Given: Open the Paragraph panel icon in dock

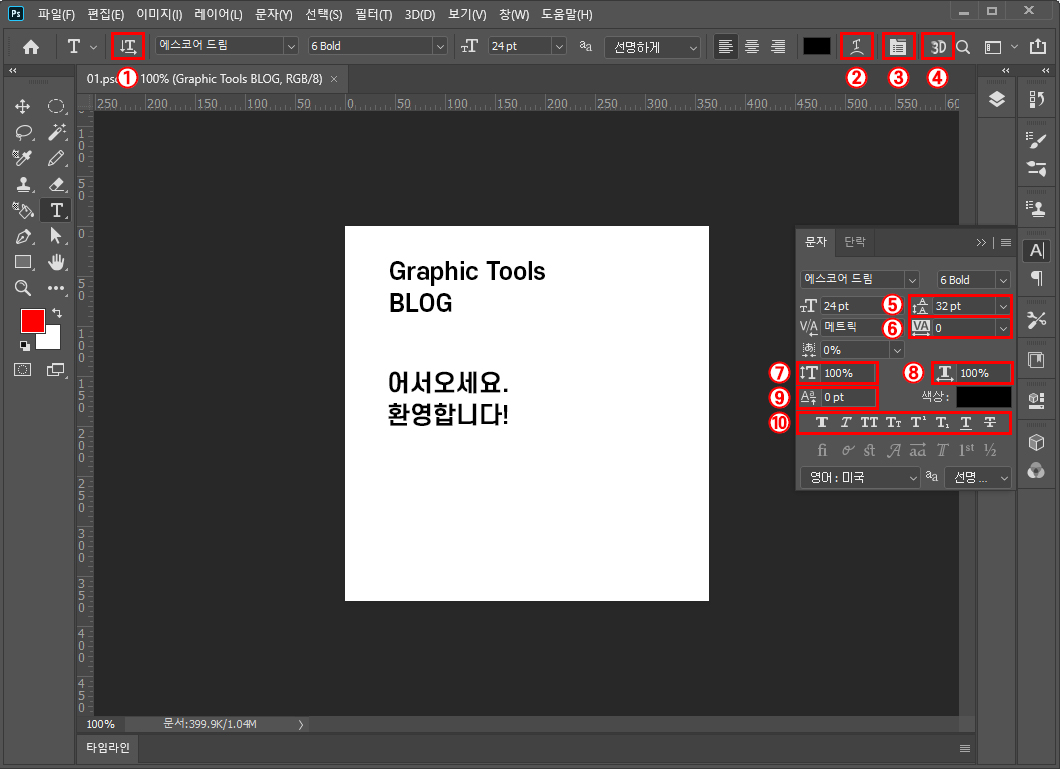Looking at the screenshot, I should (1036, 278).
